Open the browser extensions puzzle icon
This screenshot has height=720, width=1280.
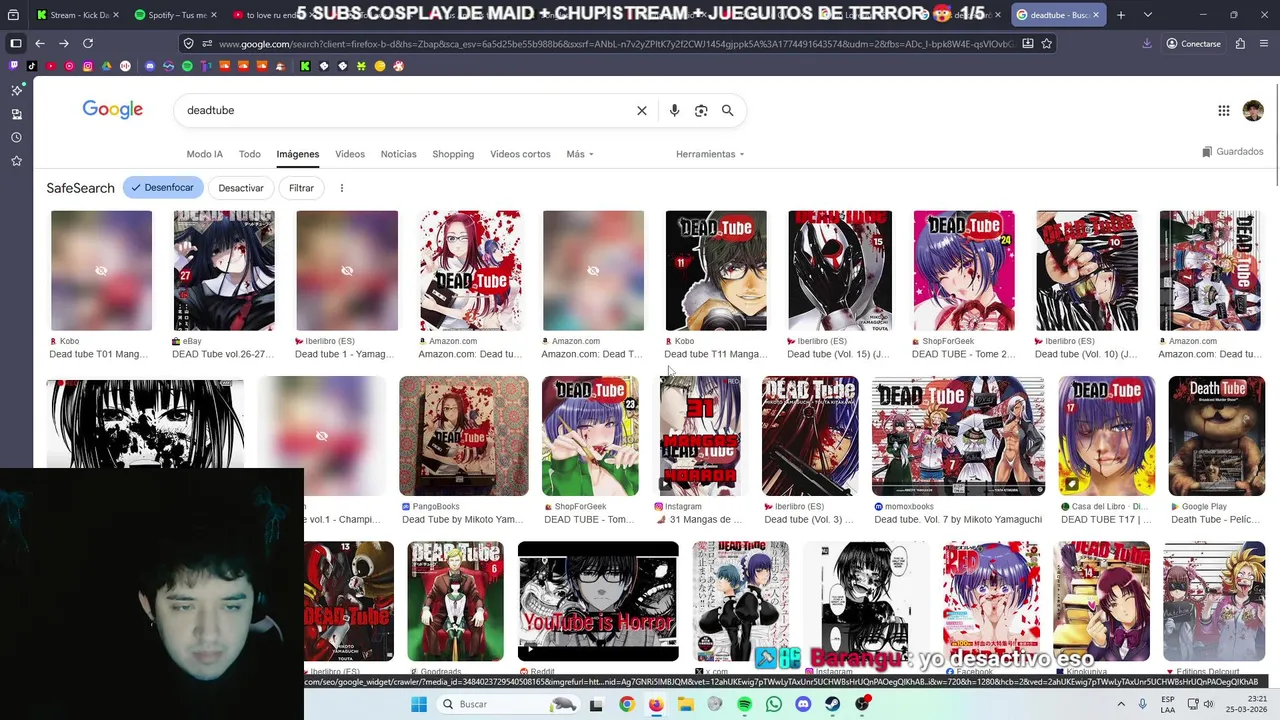click(x=1240, y=44)
